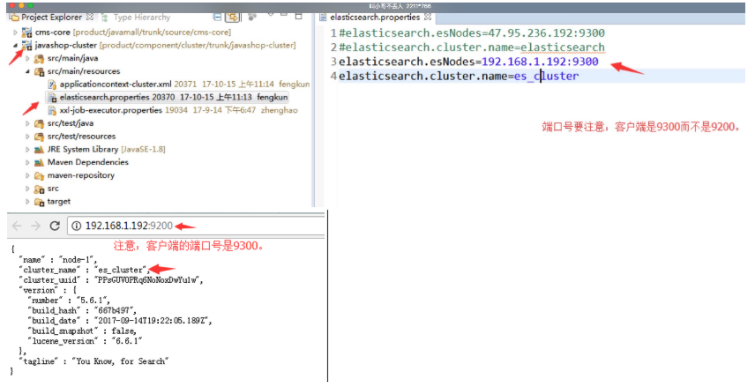Expand the maven-repository folder
This screenshot has height=382, width=748.
coord(28,175)
